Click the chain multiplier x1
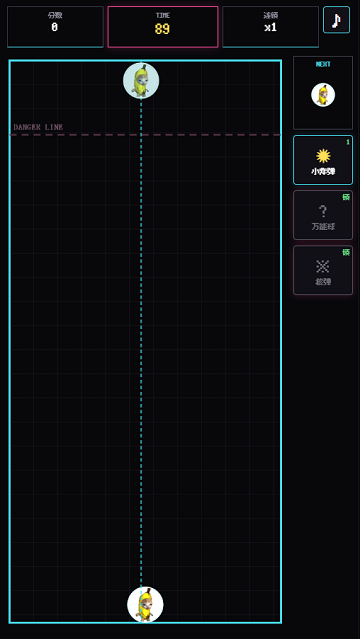 pos(270,27)
